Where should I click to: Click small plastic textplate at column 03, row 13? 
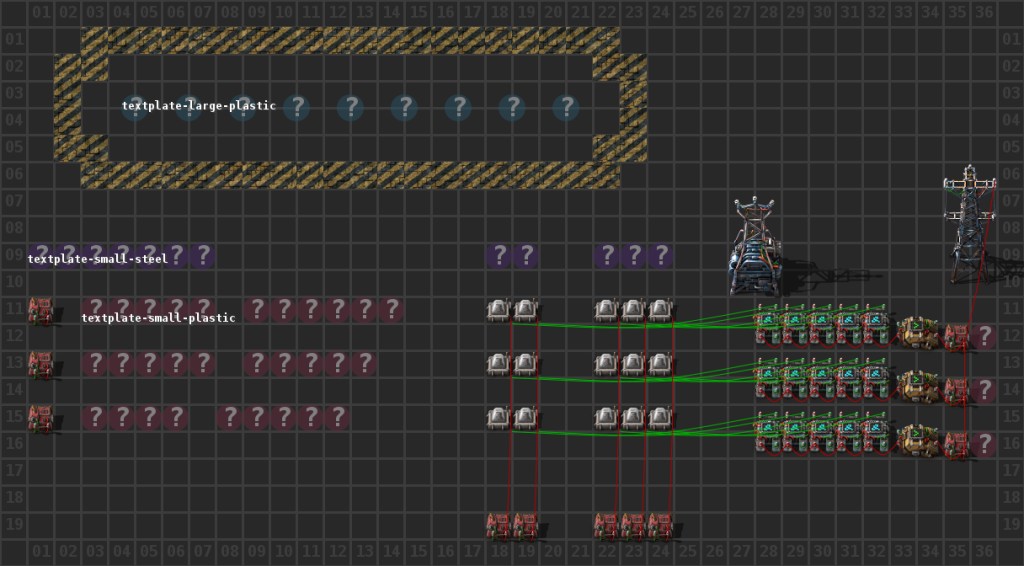tap(95, 363)
